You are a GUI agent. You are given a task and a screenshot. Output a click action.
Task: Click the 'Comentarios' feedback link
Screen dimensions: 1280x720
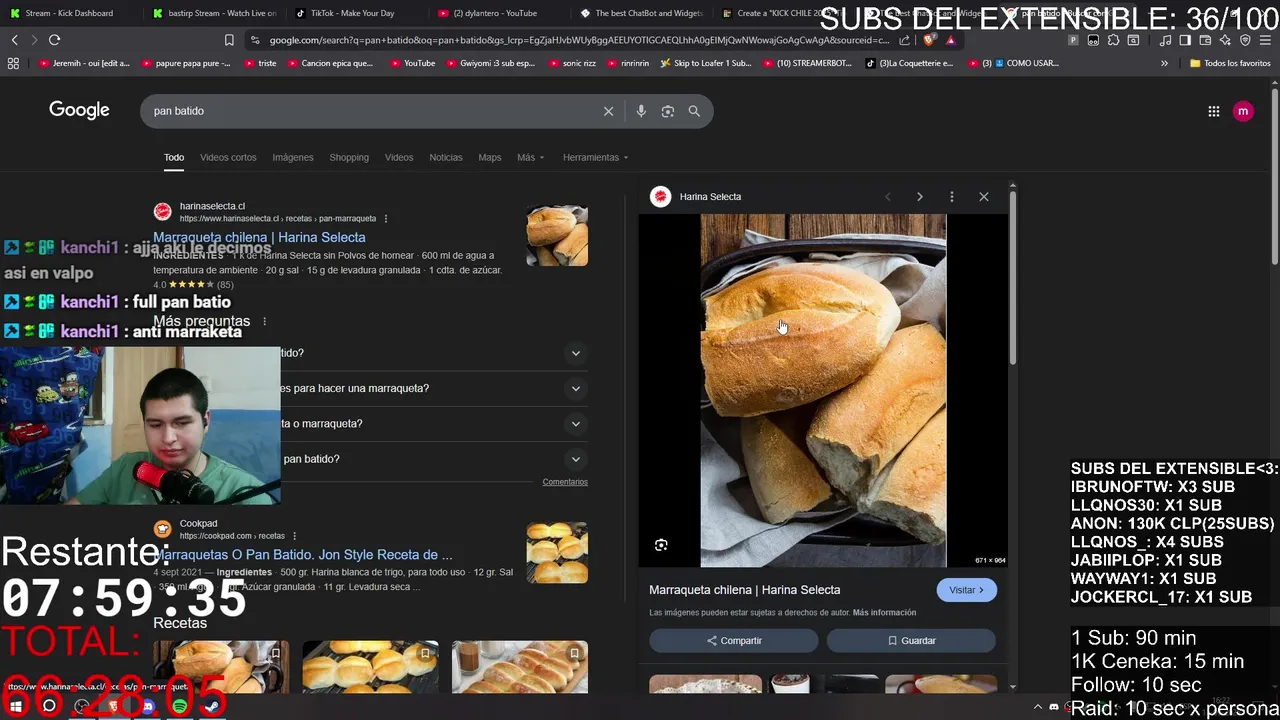tap(565, 482)
